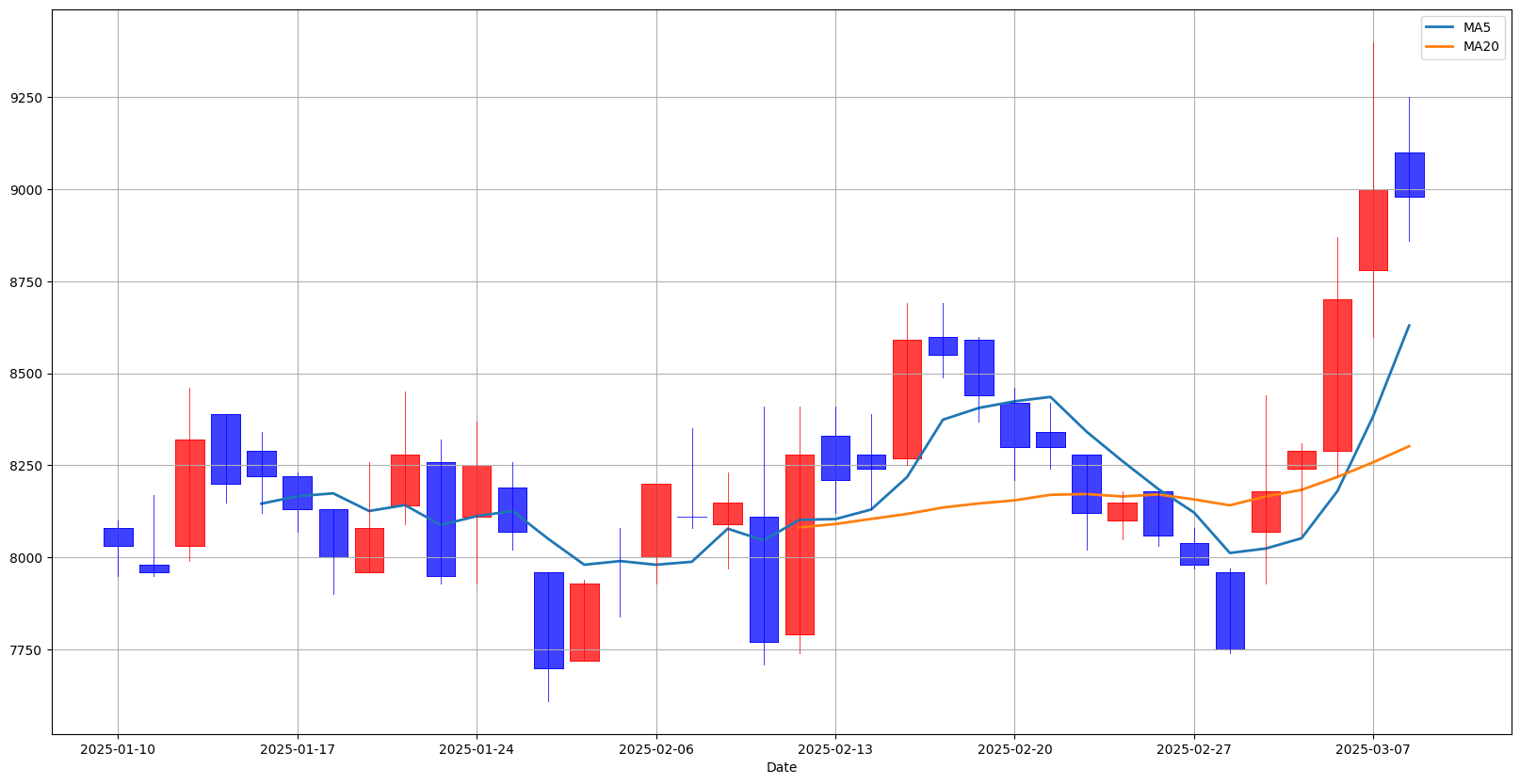Click the red candle body at 2025-02-06
This screenshot has height=784, width=1520.
(x=656, y=520)
